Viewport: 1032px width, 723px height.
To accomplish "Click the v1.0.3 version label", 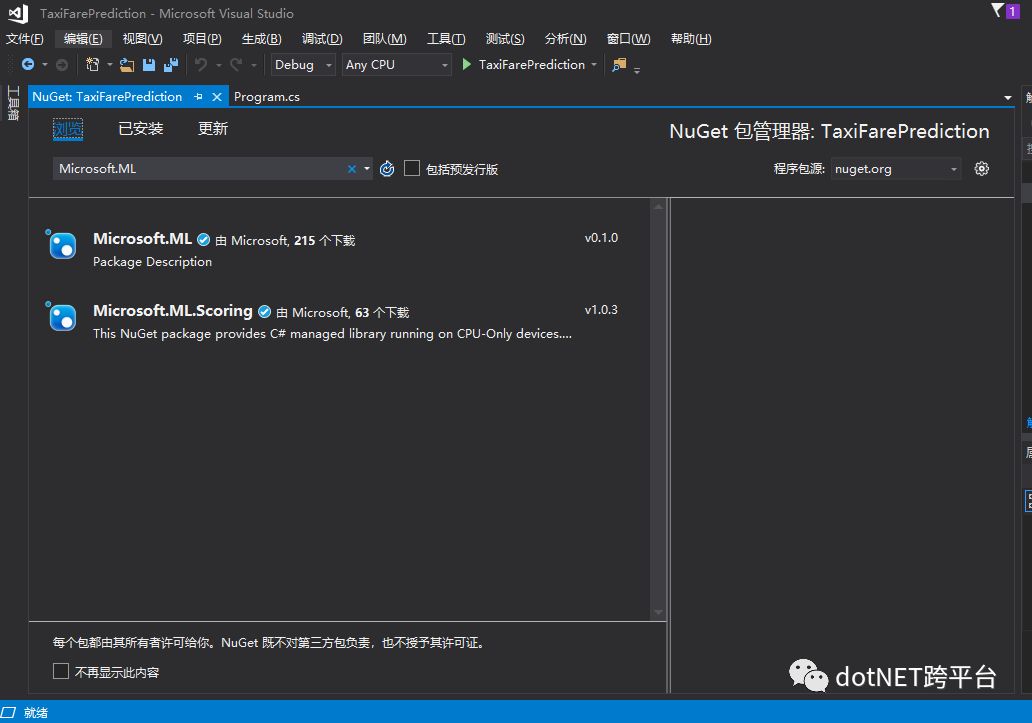I will coord(601,310).
